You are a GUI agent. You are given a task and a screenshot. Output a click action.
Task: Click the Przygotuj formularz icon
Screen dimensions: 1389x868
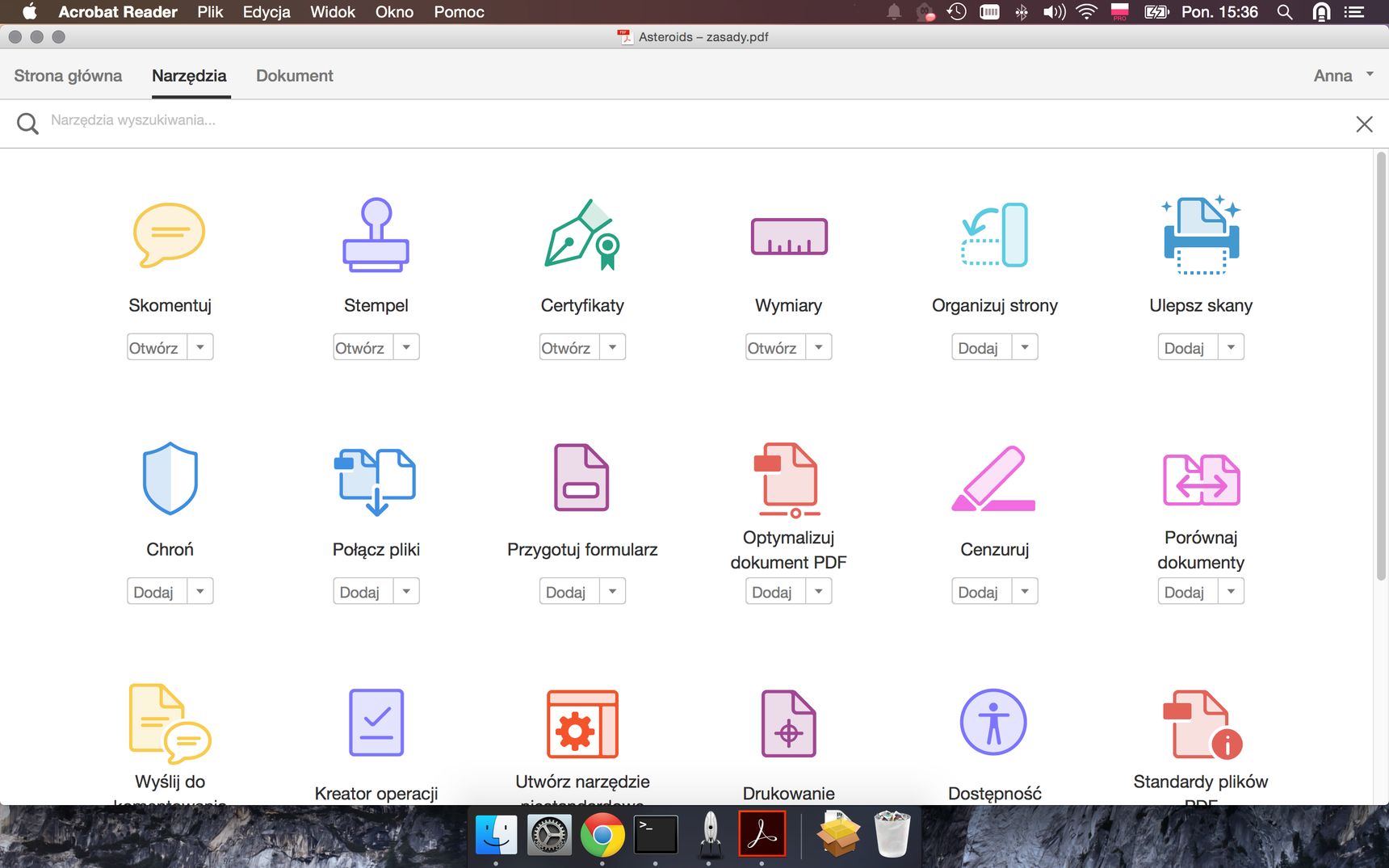(582, 478)
